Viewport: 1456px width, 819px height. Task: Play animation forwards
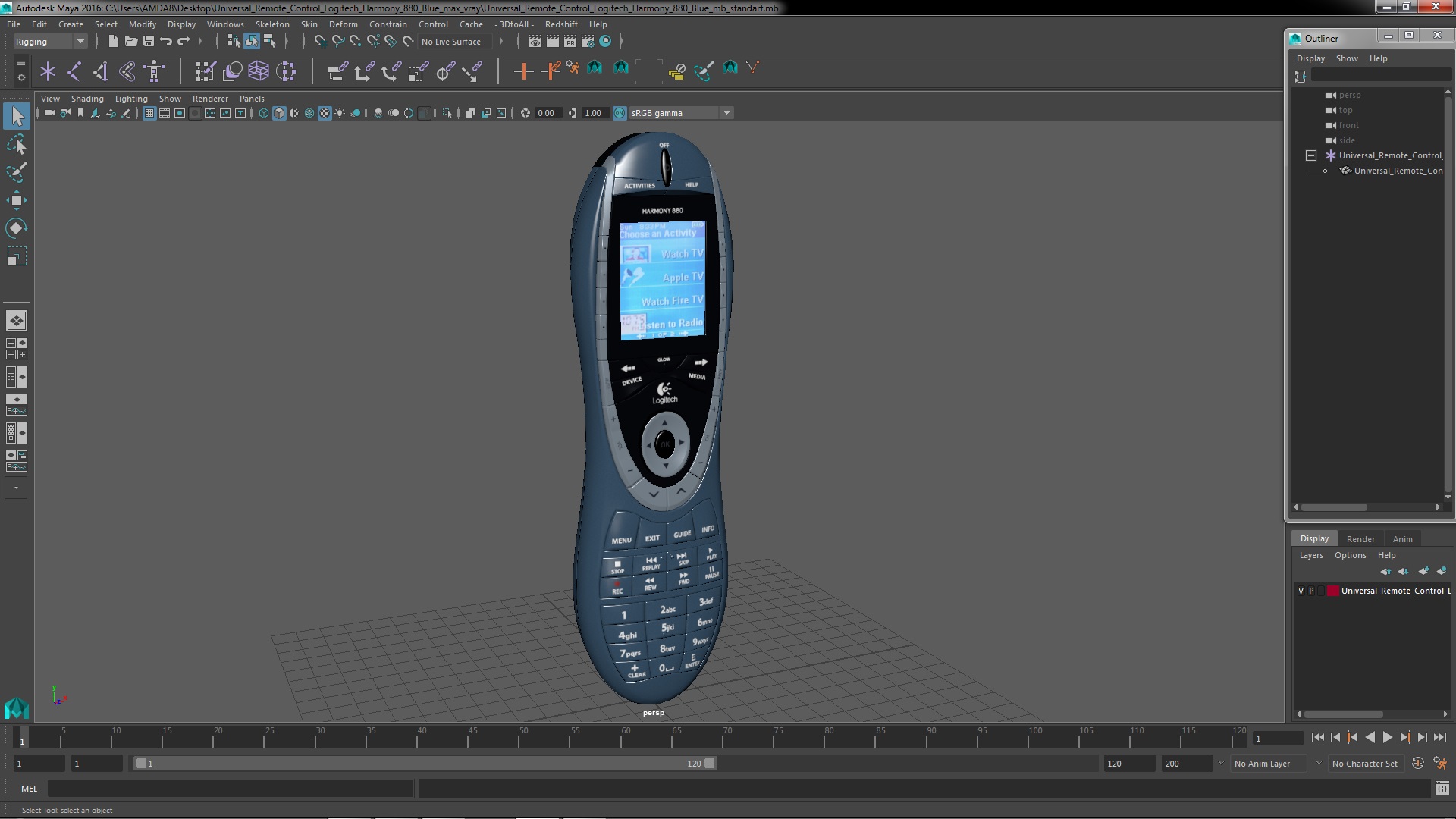(x=1388, y=737)
